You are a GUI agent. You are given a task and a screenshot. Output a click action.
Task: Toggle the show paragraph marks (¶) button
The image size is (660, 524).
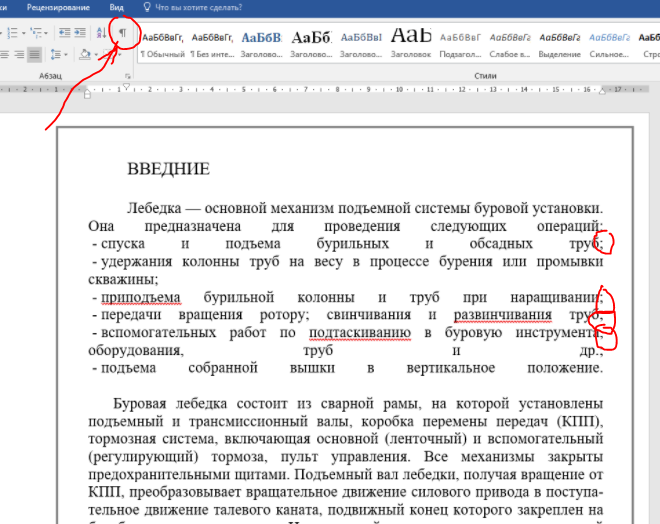coord(123,33)
